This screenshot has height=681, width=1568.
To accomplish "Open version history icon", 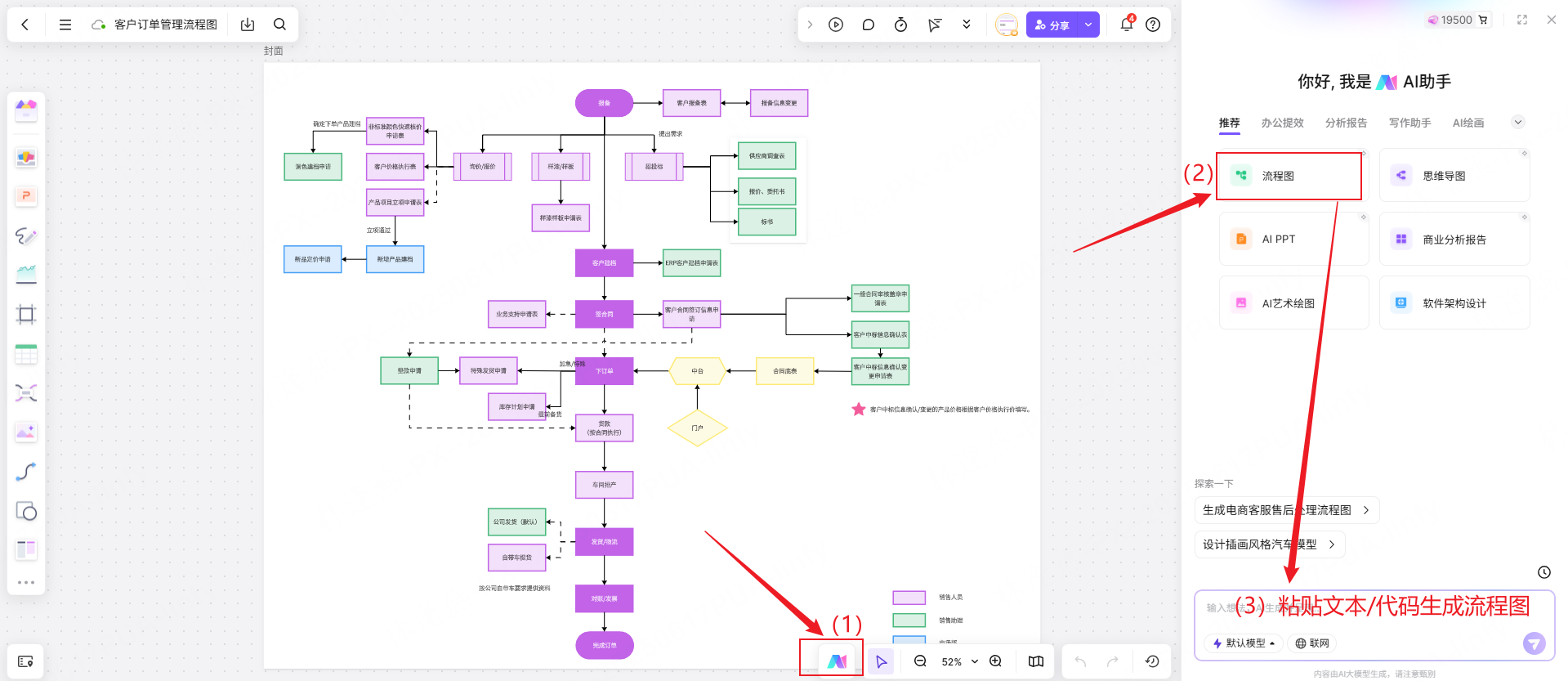I will click(x=1152, y=661).
